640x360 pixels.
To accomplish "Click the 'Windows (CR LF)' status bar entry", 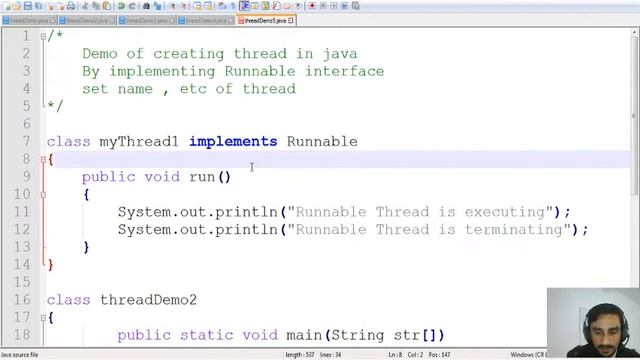I will pyautogui.click(x=528, y=355).
